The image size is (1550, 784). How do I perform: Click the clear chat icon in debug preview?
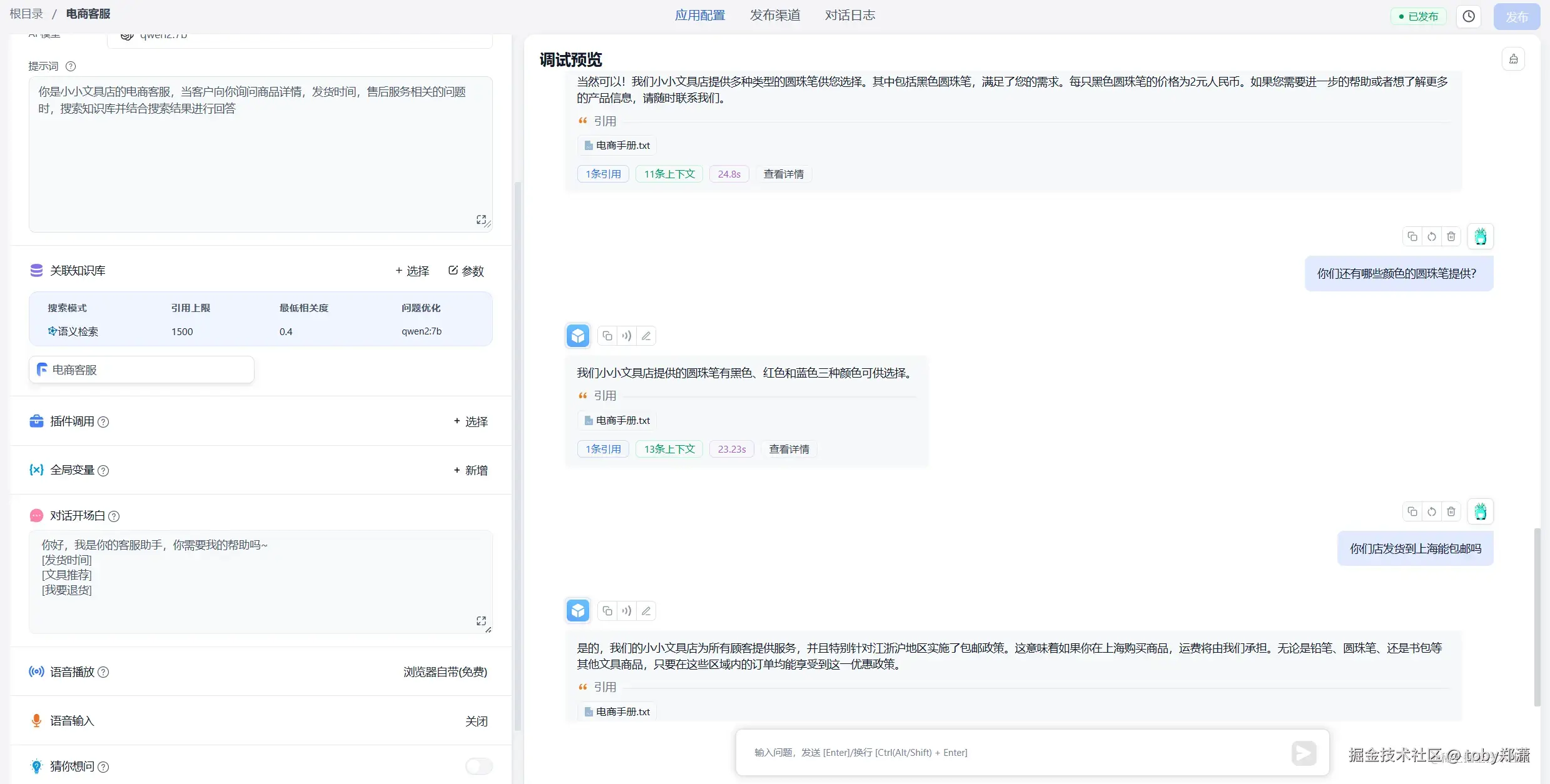[1513, 59]
